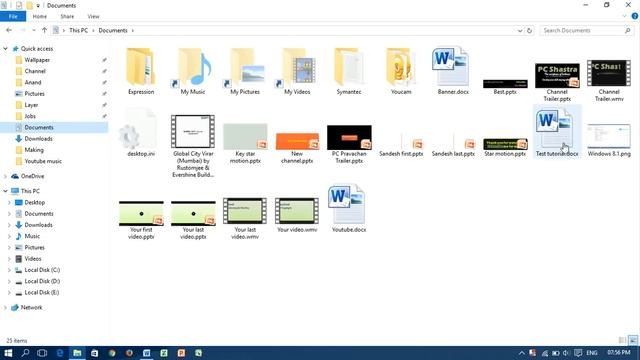
Task: Open the My Music folder shortcut
Action: pos(193,71)
